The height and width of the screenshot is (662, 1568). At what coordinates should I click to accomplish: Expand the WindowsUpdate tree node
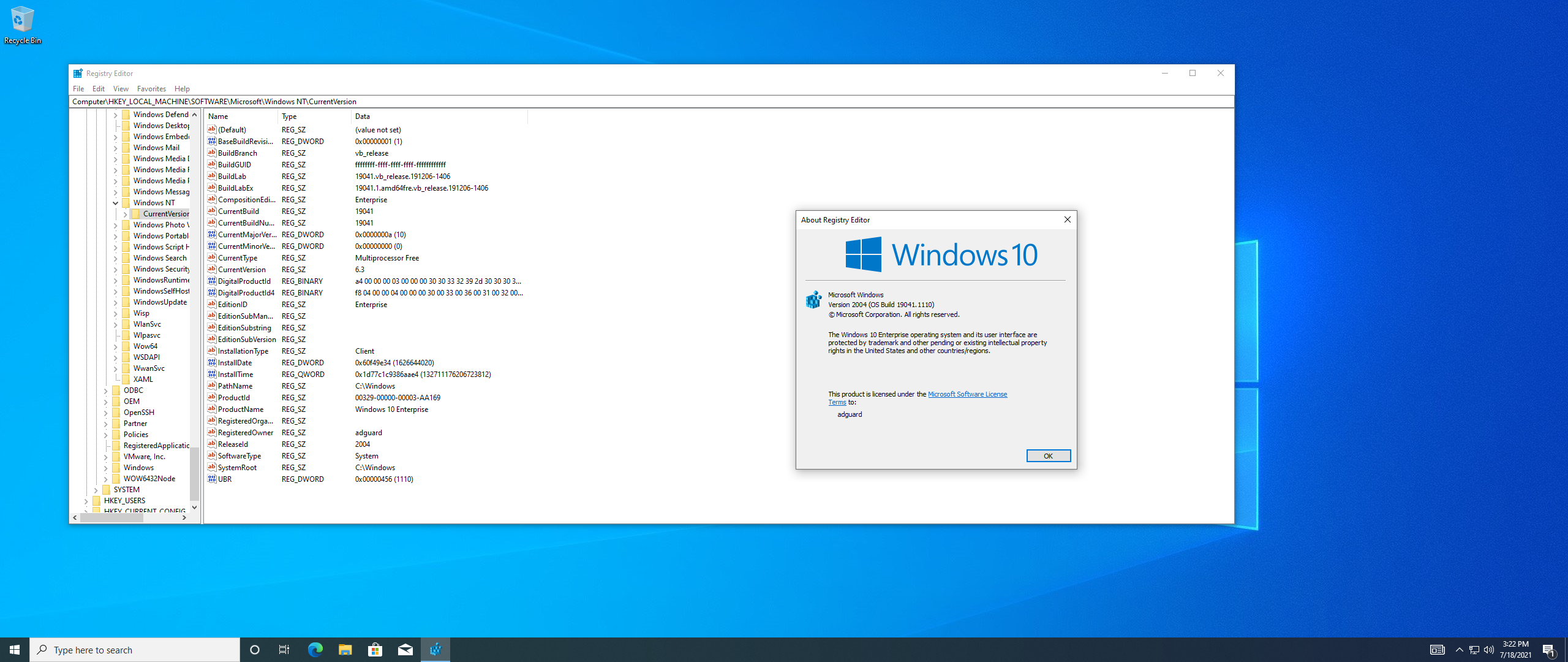115,302
